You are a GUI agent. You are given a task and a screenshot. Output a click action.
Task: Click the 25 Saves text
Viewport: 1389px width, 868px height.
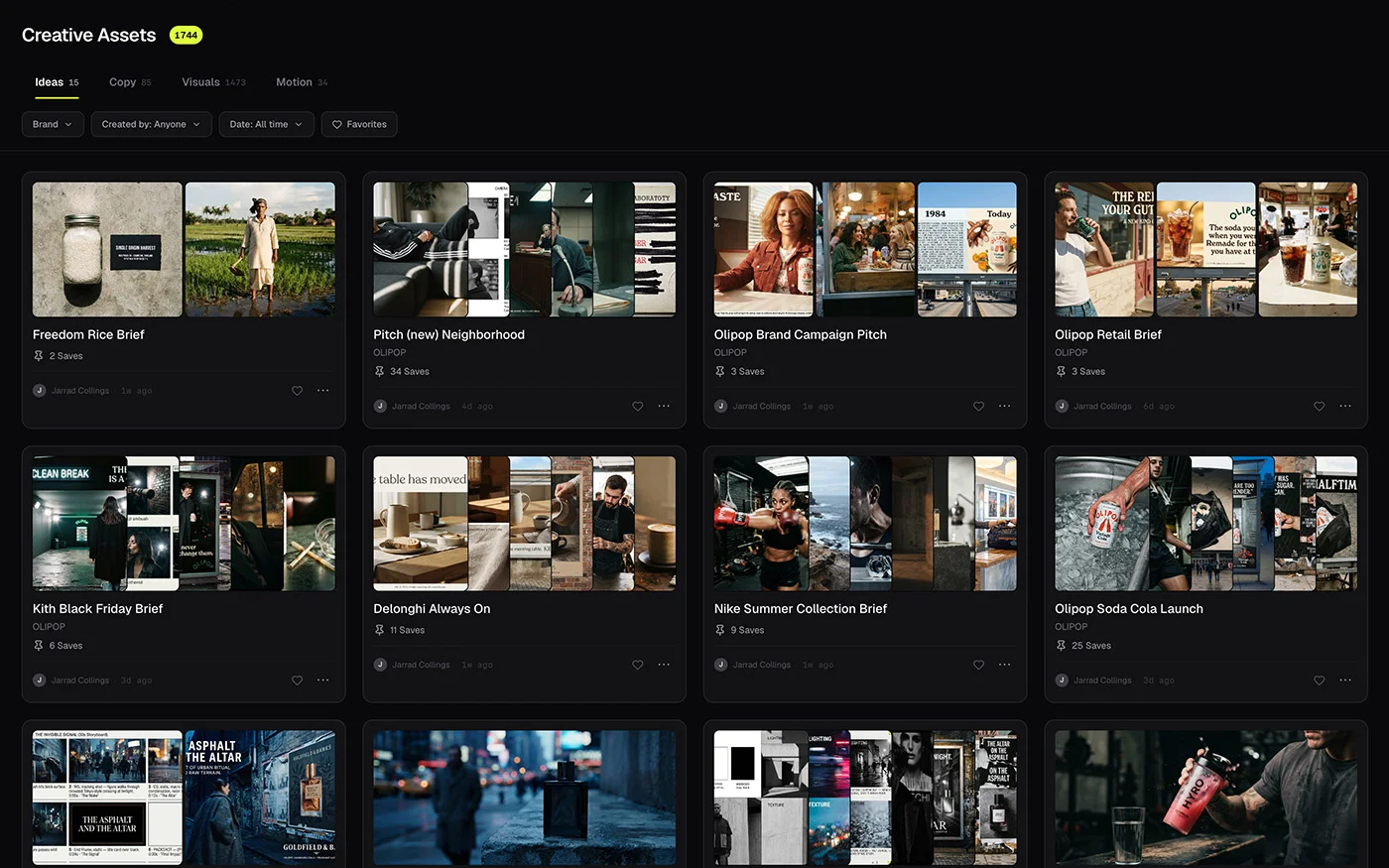[x=1091, y=645]
